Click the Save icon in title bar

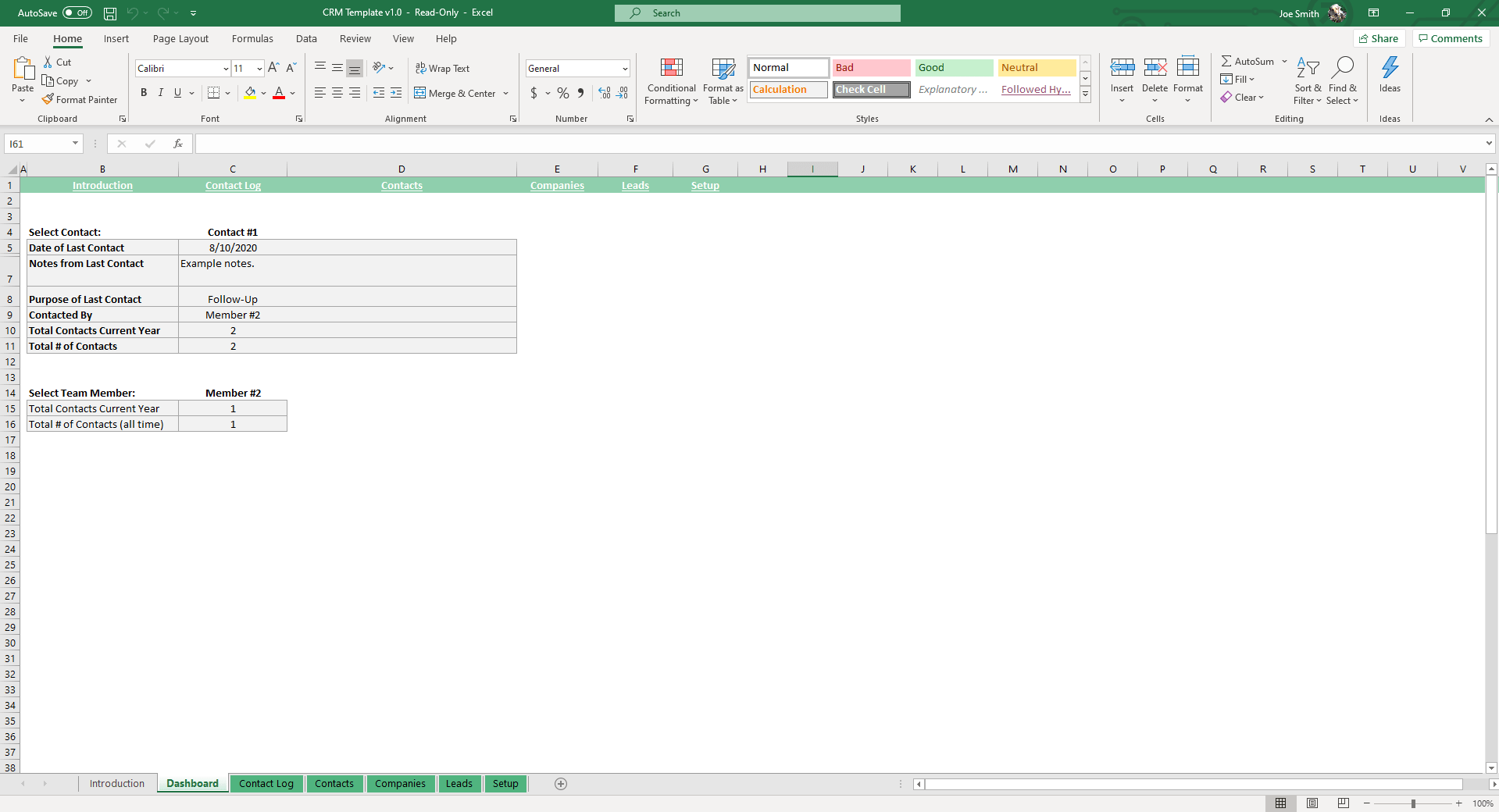click(110, 13)
